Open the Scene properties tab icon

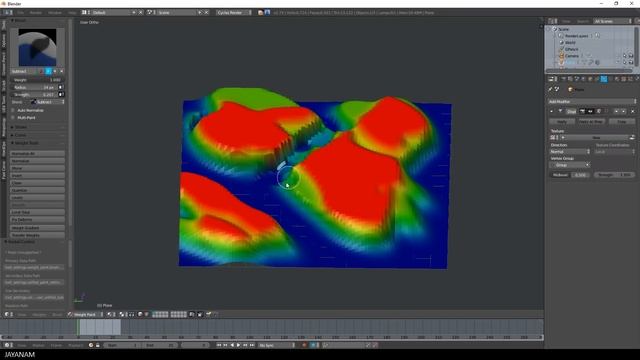577,79
